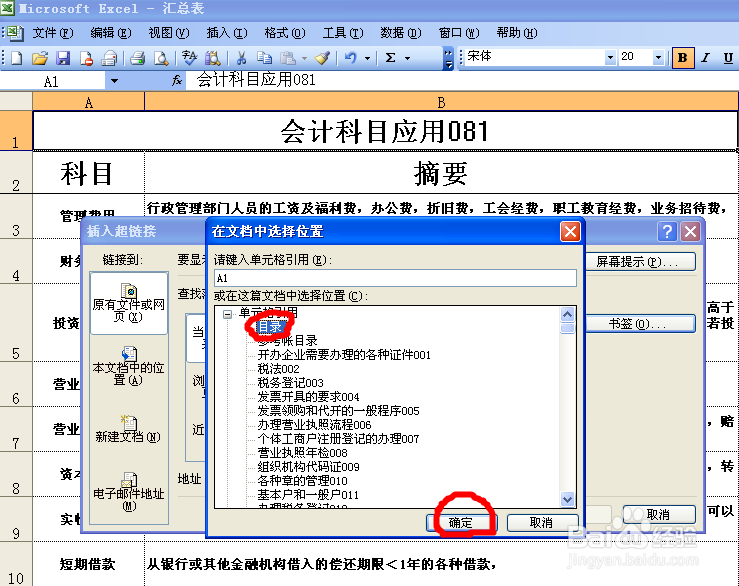
Task: Open the AutoSum functions dropdown arrow
Action: [x=407, y=58]
